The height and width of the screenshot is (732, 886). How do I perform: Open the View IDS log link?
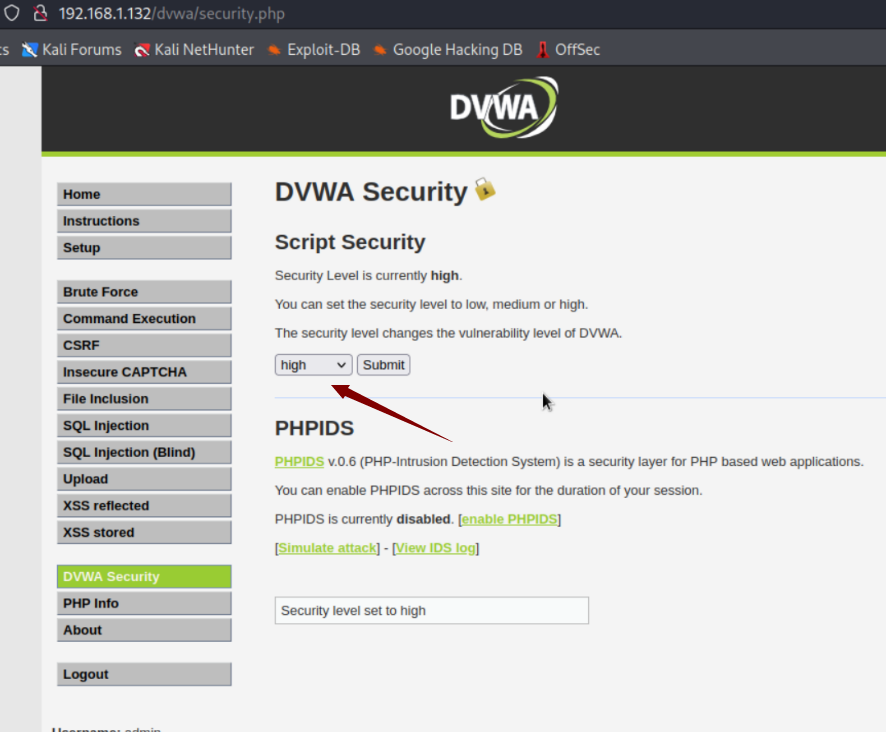click(x=436, y=548)
